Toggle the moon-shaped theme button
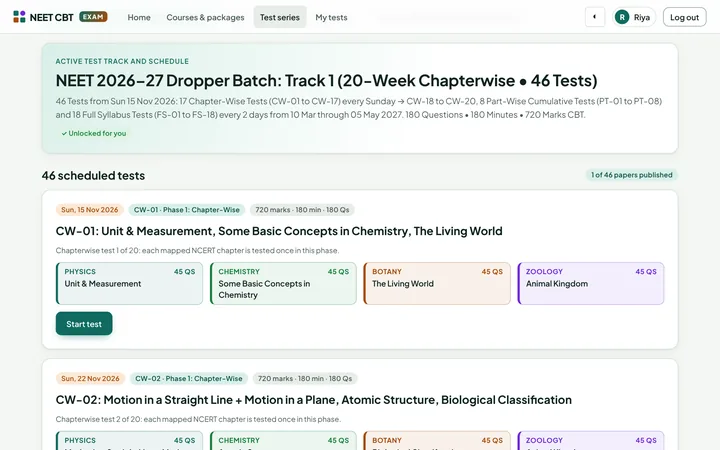 pos(595,17)
